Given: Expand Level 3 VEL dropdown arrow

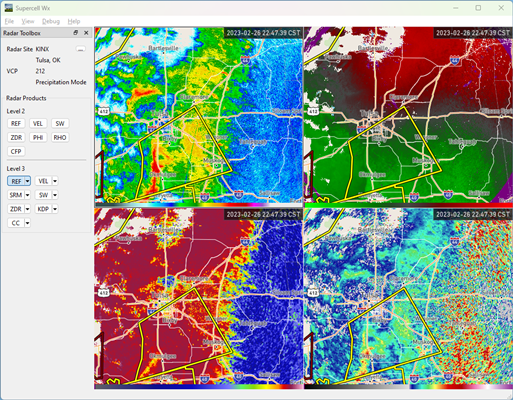Looking at the screenshot, I should point(55,181).
